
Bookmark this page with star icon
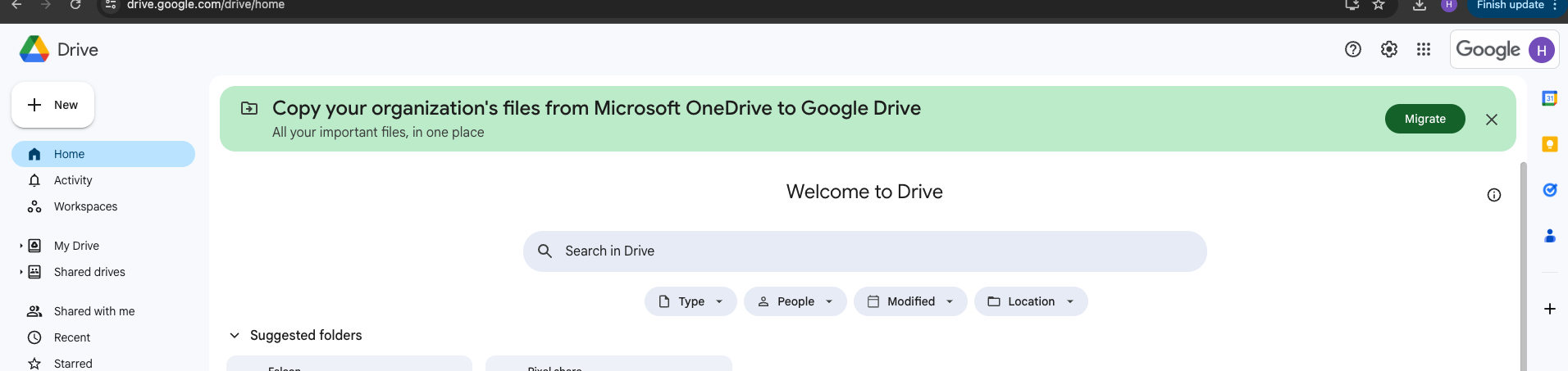(x=1379, y=5)
